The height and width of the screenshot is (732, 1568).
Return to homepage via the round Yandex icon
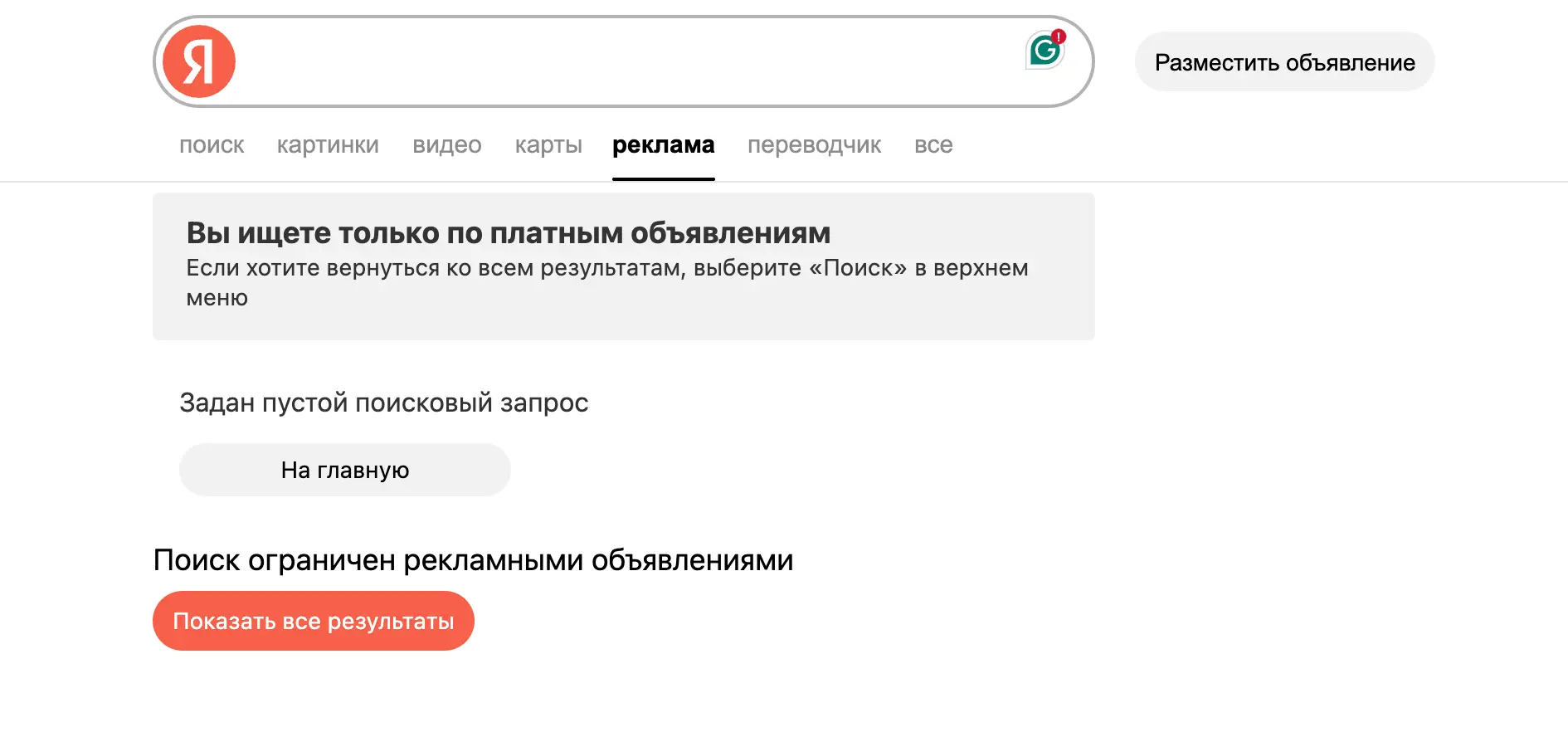tap(198, 61)
